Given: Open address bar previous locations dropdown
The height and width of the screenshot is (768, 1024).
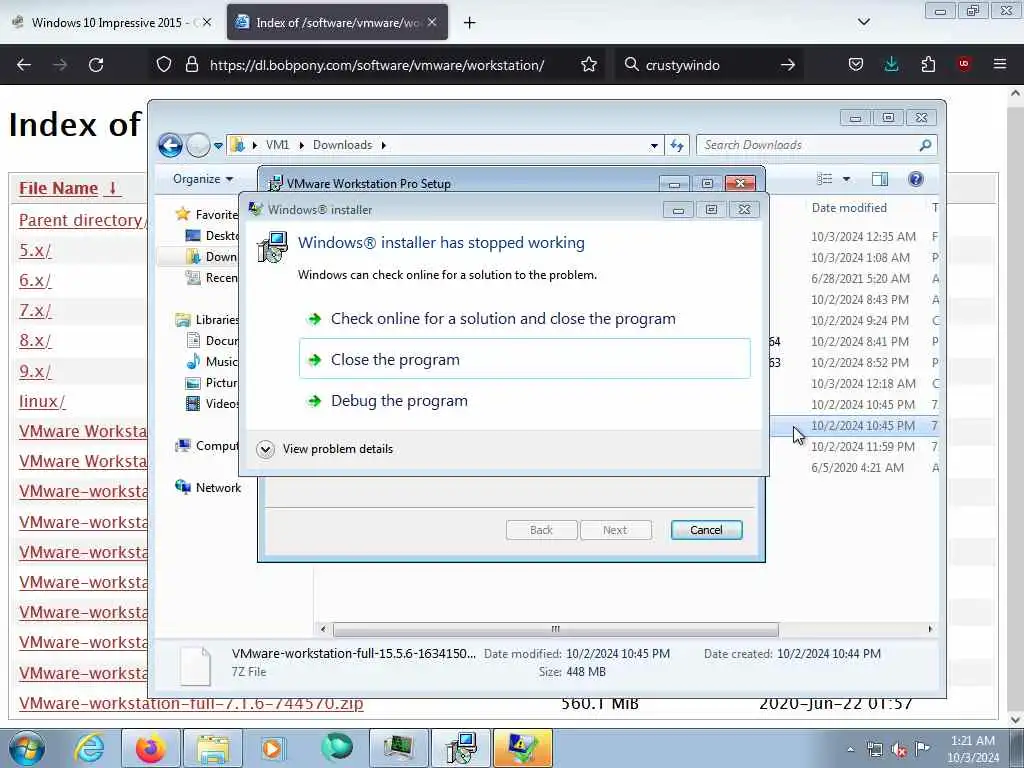Looking at the screenshot, I should [654, 146].
